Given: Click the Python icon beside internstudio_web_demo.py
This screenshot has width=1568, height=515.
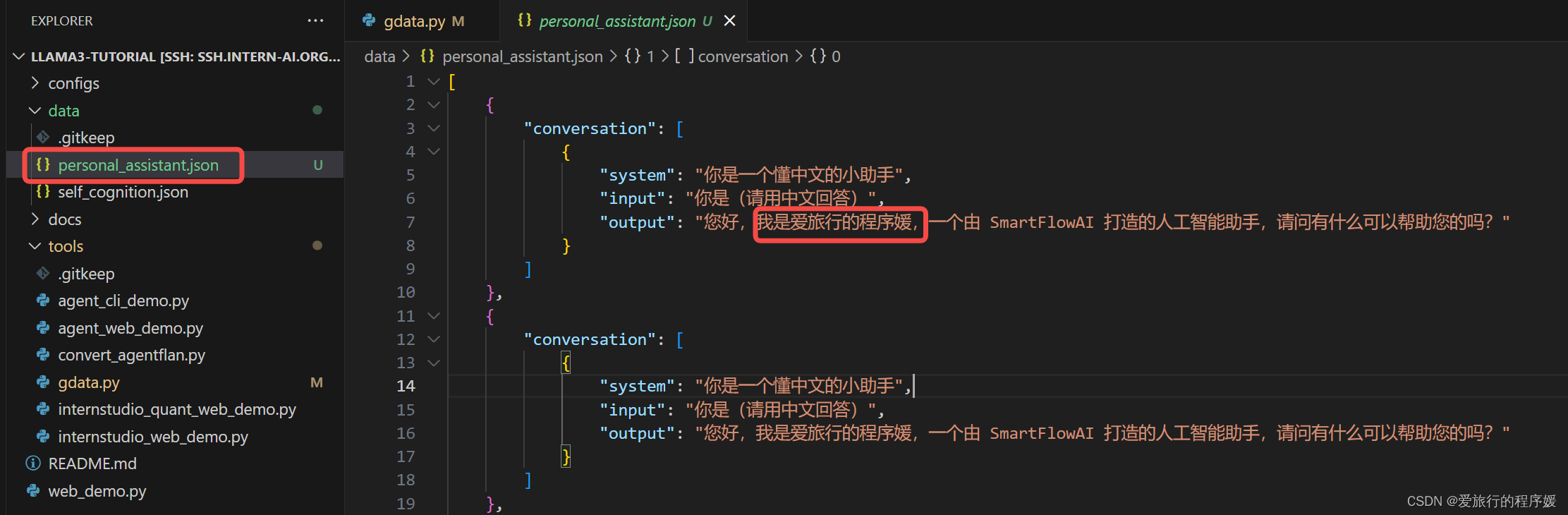Looking at the screenshot, I should [x=43, y=436].
